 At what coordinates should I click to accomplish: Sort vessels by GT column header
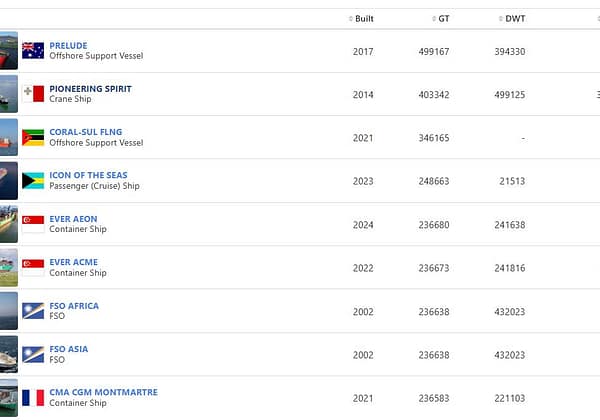(440, 18)
